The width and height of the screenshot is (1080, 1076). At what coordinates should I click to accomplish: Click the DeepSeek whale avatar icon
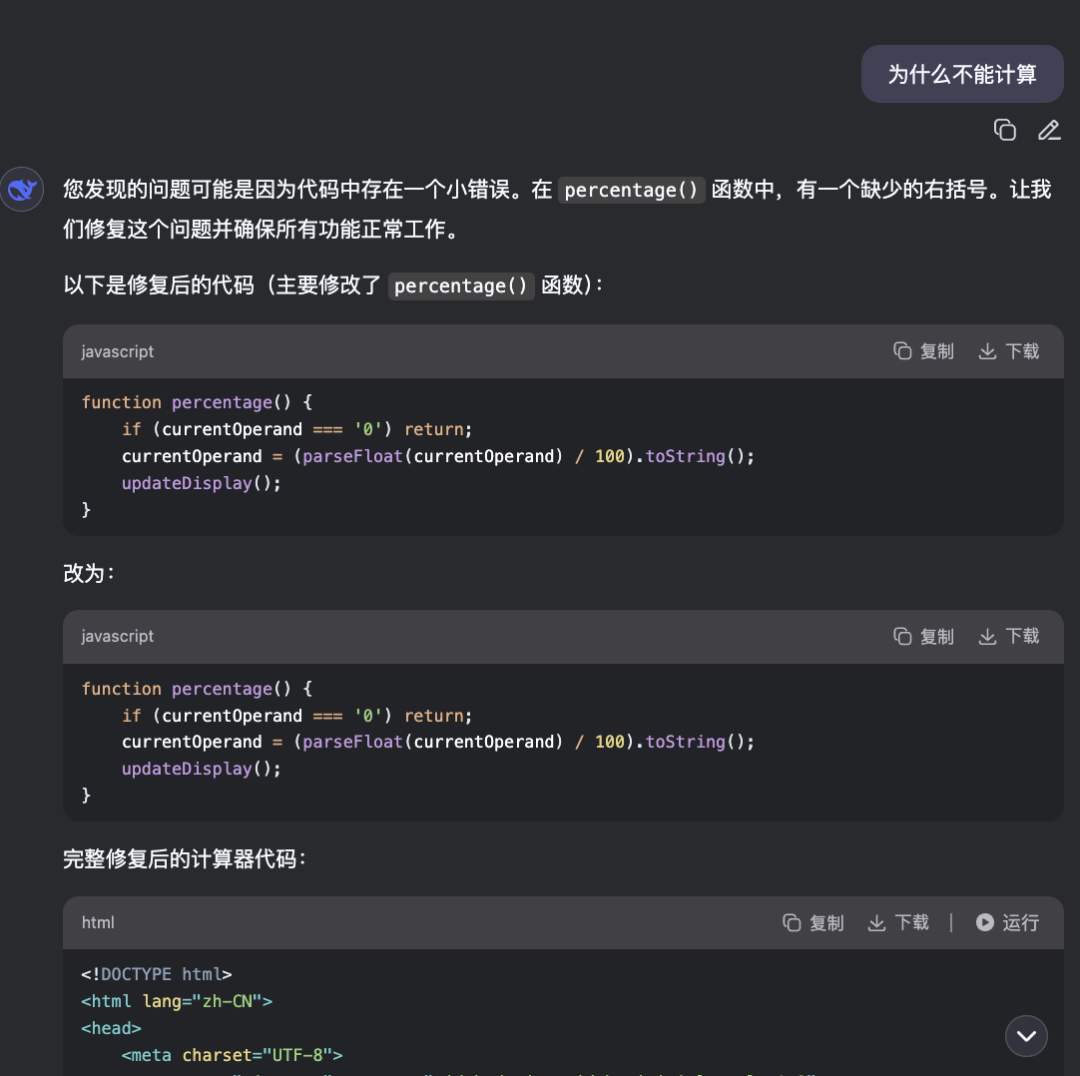point(22,189)
